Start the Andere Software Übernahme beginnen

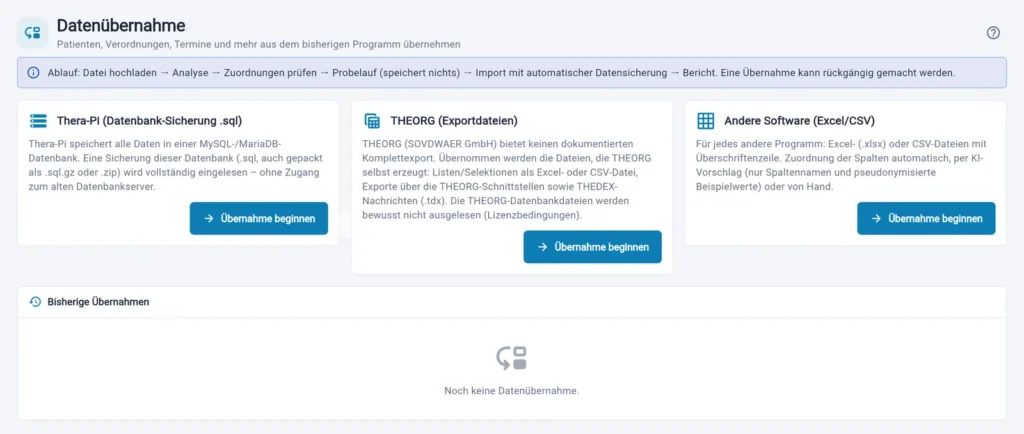click(x=926, y=219)
